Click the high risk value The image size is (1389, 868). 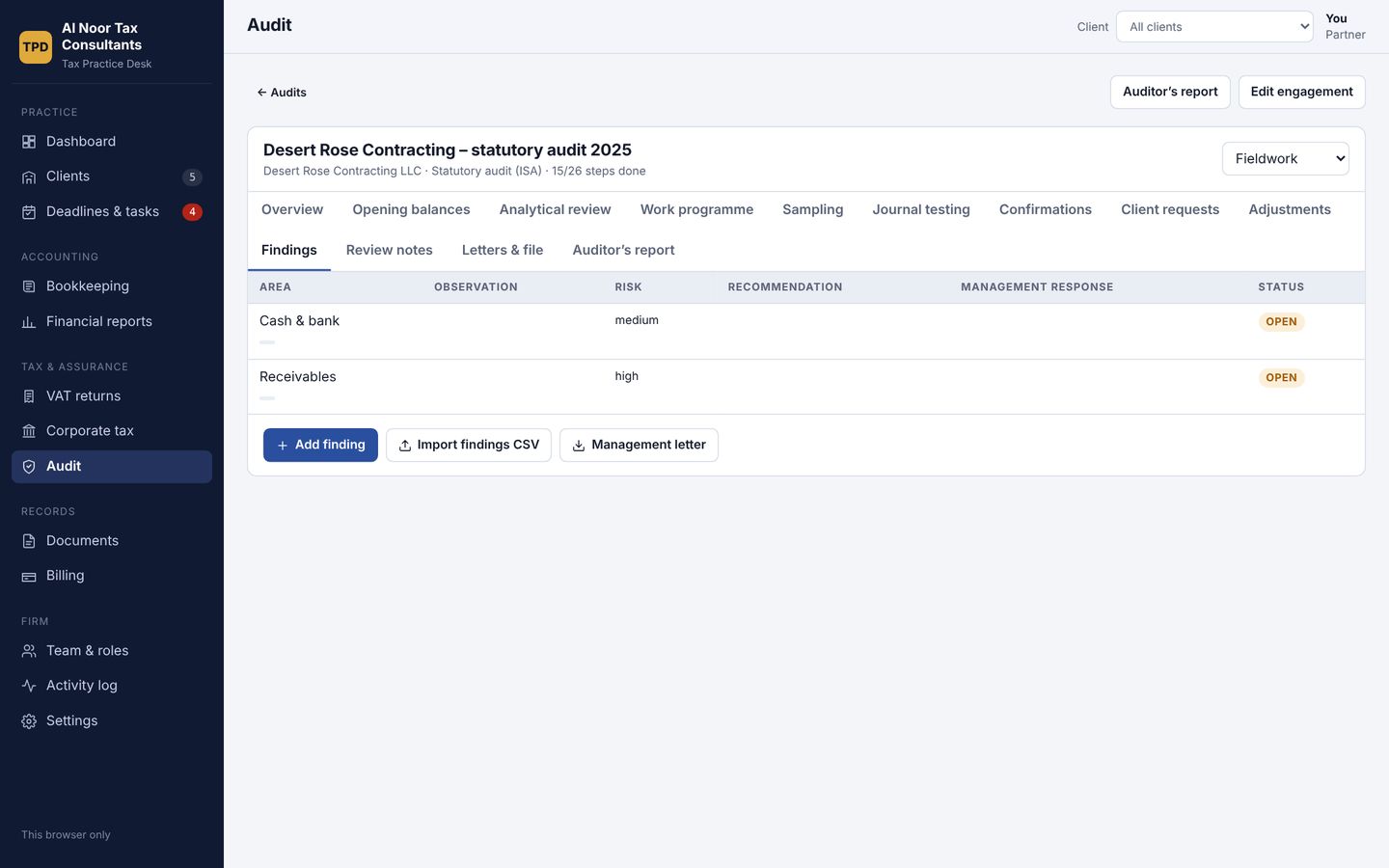627,376
